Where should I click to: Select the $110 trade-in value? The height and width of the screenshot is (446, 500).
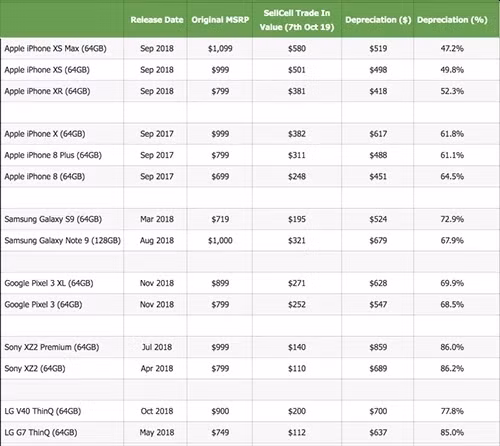click(x=297, y=369)
